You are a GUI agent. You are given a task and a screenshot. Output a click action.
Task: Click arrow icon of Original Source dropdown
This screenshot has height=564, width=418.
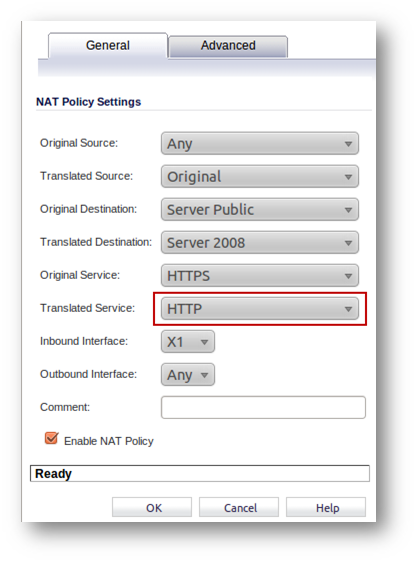(x=348, y=144)
